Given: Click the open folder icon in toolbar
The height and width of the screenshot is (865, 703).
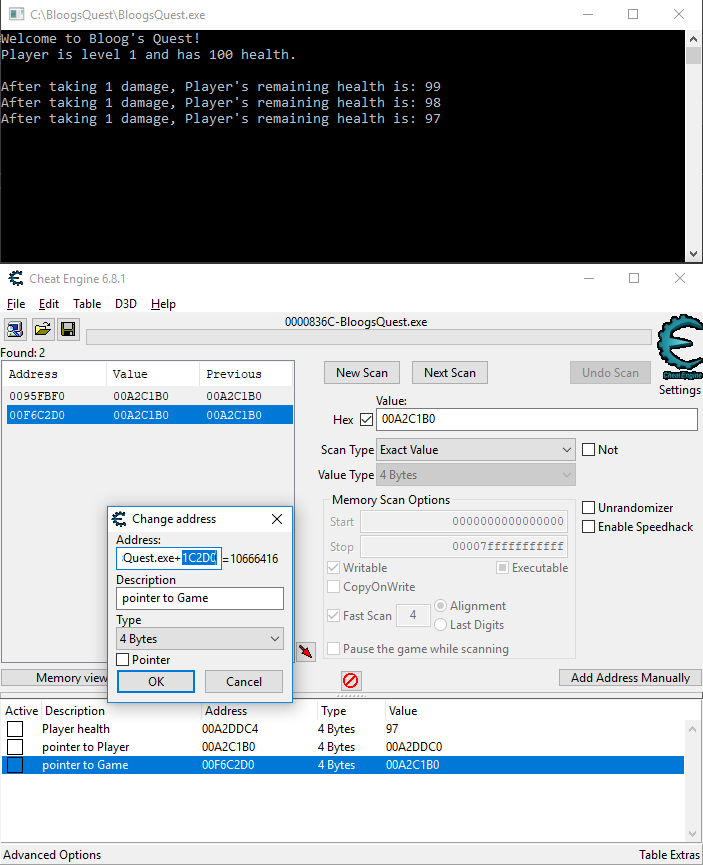Looking at the screenshot, I should point(42,329).
